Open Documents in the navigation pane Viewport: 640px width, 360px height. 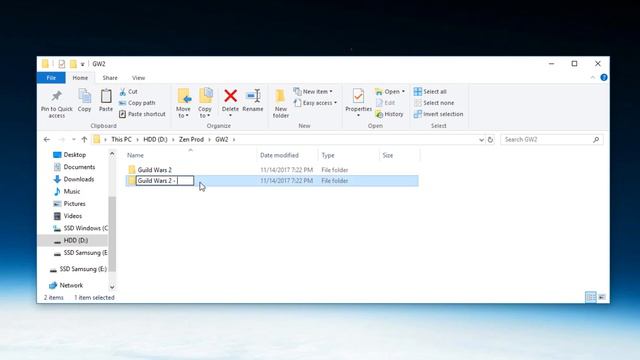coord(74,167)
